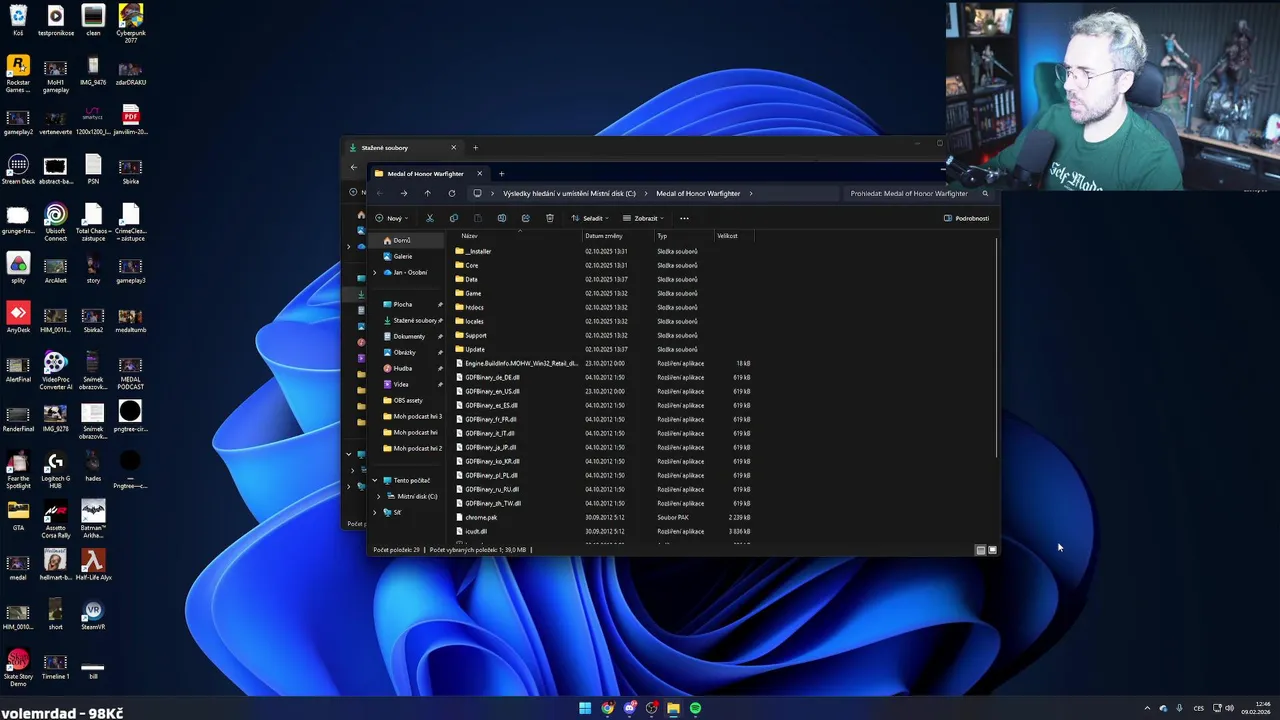Select the SteamVR desktop shortcut

pos(93,616)
